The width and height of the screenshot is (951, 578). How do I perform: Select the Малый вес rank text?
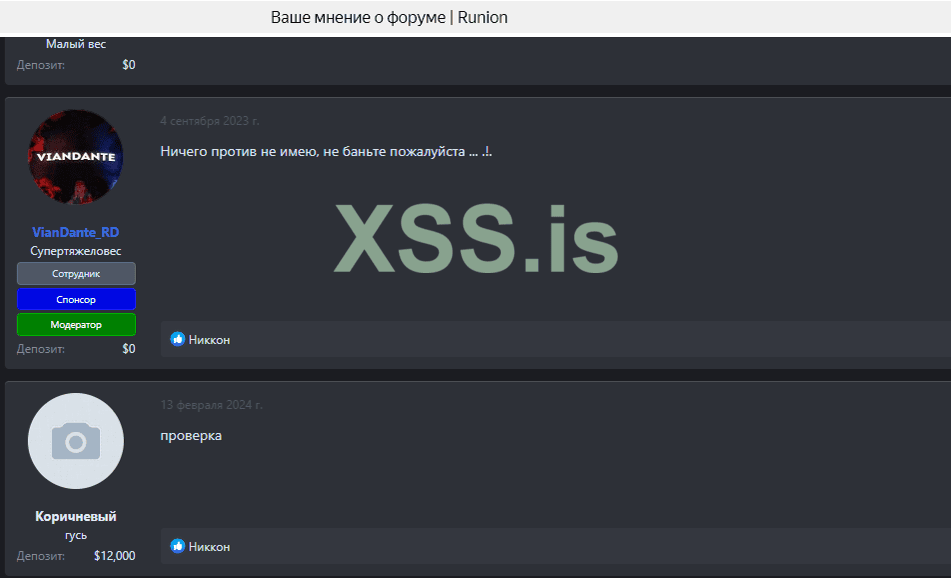tap(76, 44)
